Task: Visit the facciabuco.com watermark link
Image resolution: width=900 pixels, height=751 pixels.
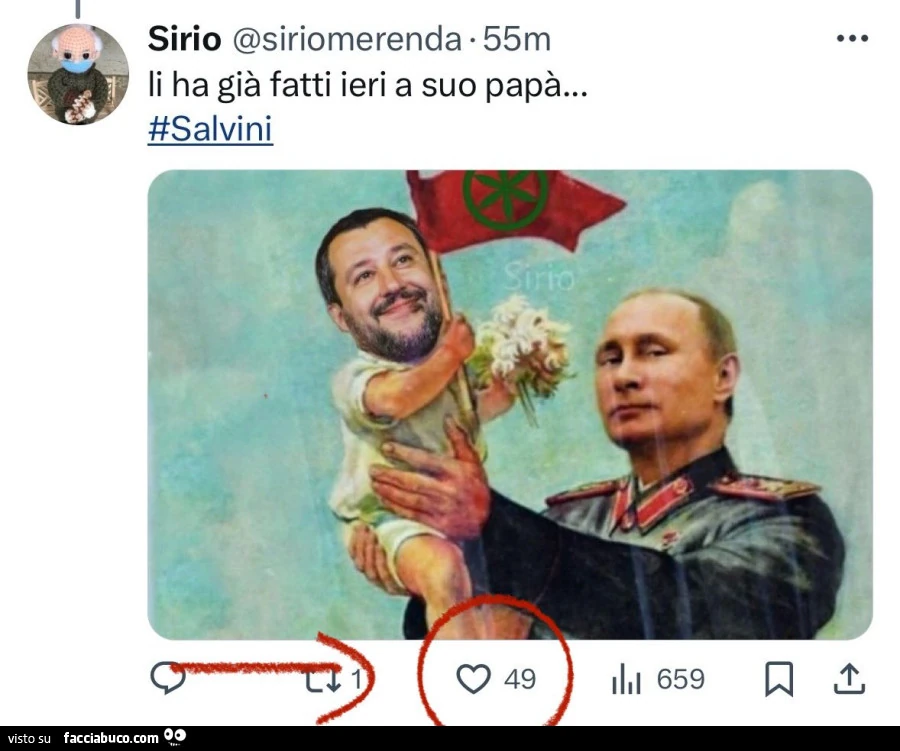Action: tap(111, 738)
